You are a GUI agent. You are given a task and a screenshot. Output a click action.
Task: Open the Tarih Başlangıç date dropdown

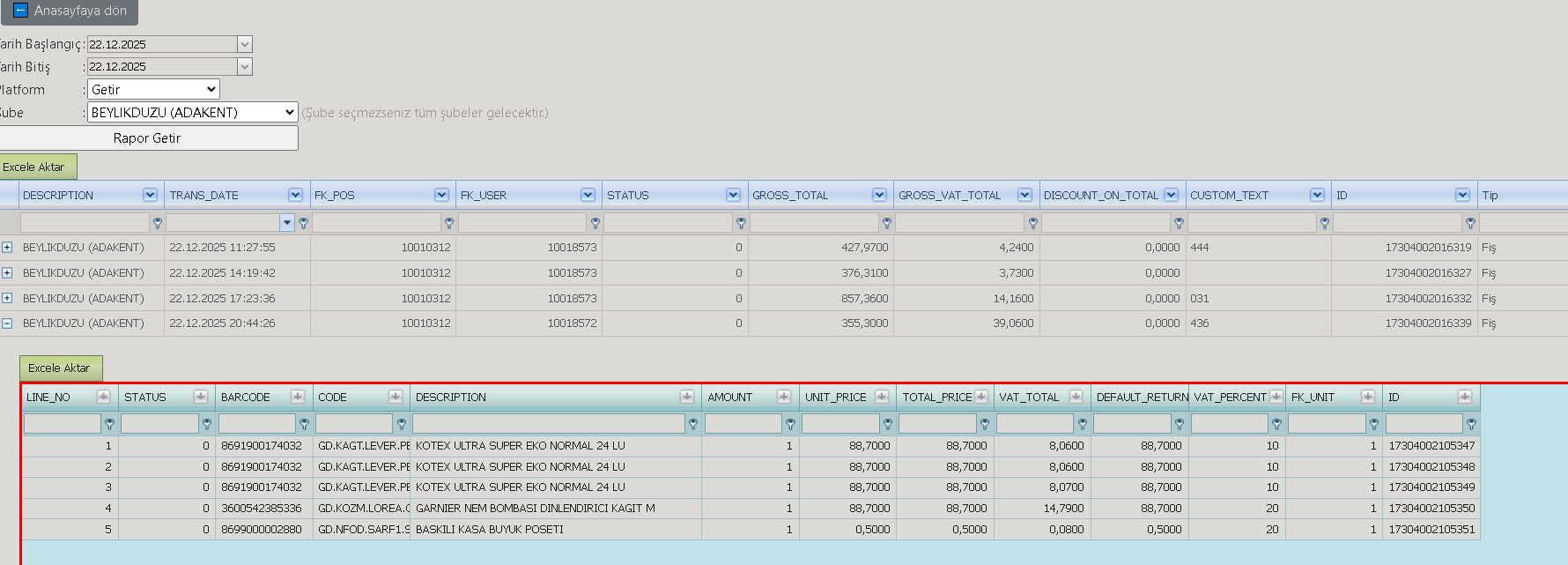(245, 44)
